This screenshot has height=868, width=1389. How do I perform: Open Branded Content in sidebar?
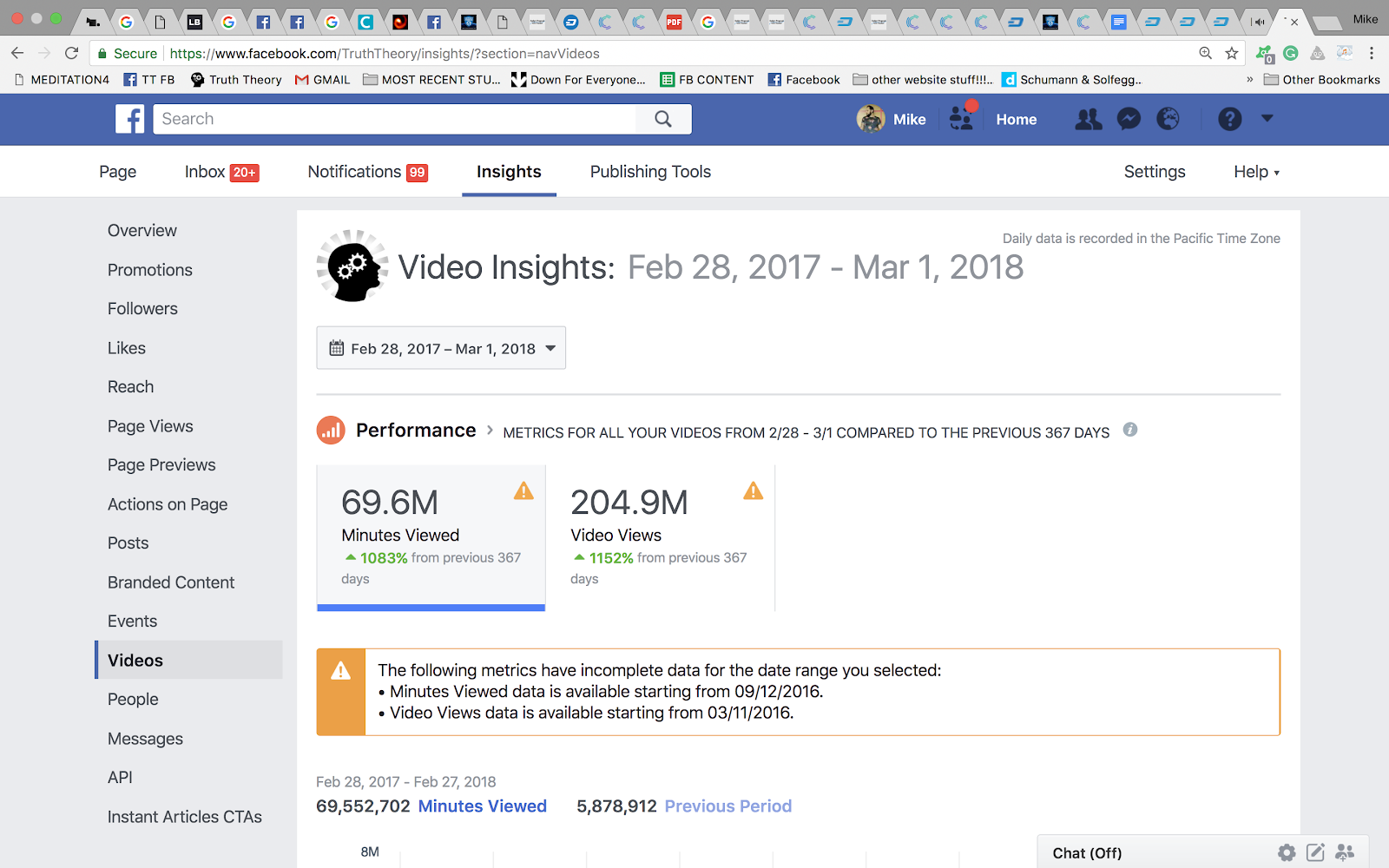(171, 582)
